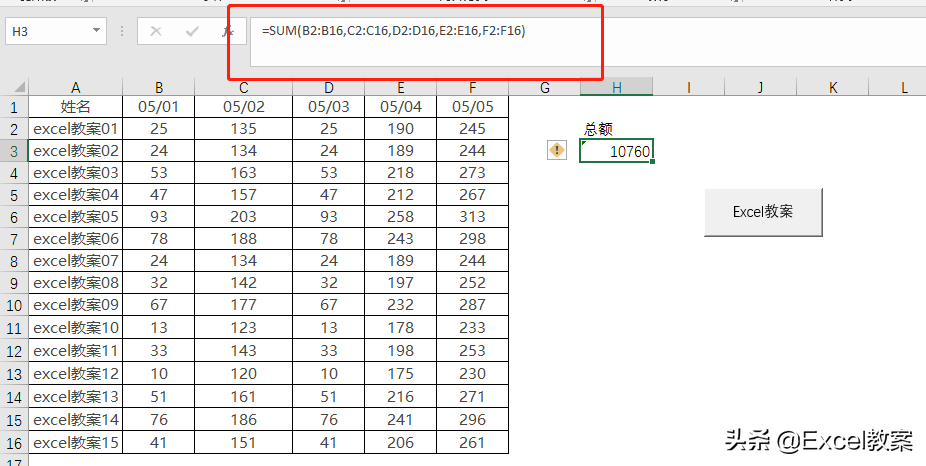The width and height of the screenshot is (926, 466).
Task: Click into the formula bar SUM formula
Action: pyautogui.click(x=394, y=31)
